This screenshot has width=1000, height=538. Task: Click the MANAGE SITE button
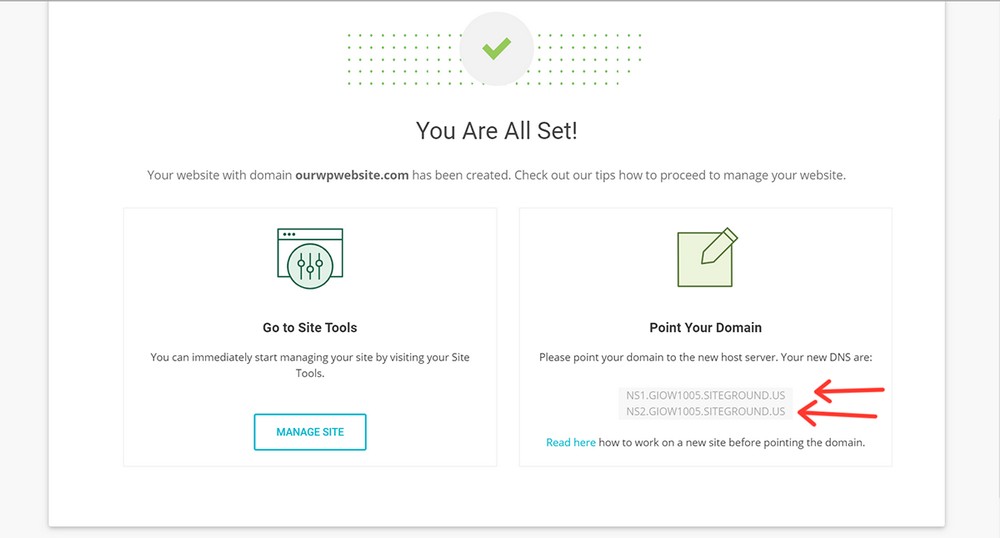[x=310, y=432]
